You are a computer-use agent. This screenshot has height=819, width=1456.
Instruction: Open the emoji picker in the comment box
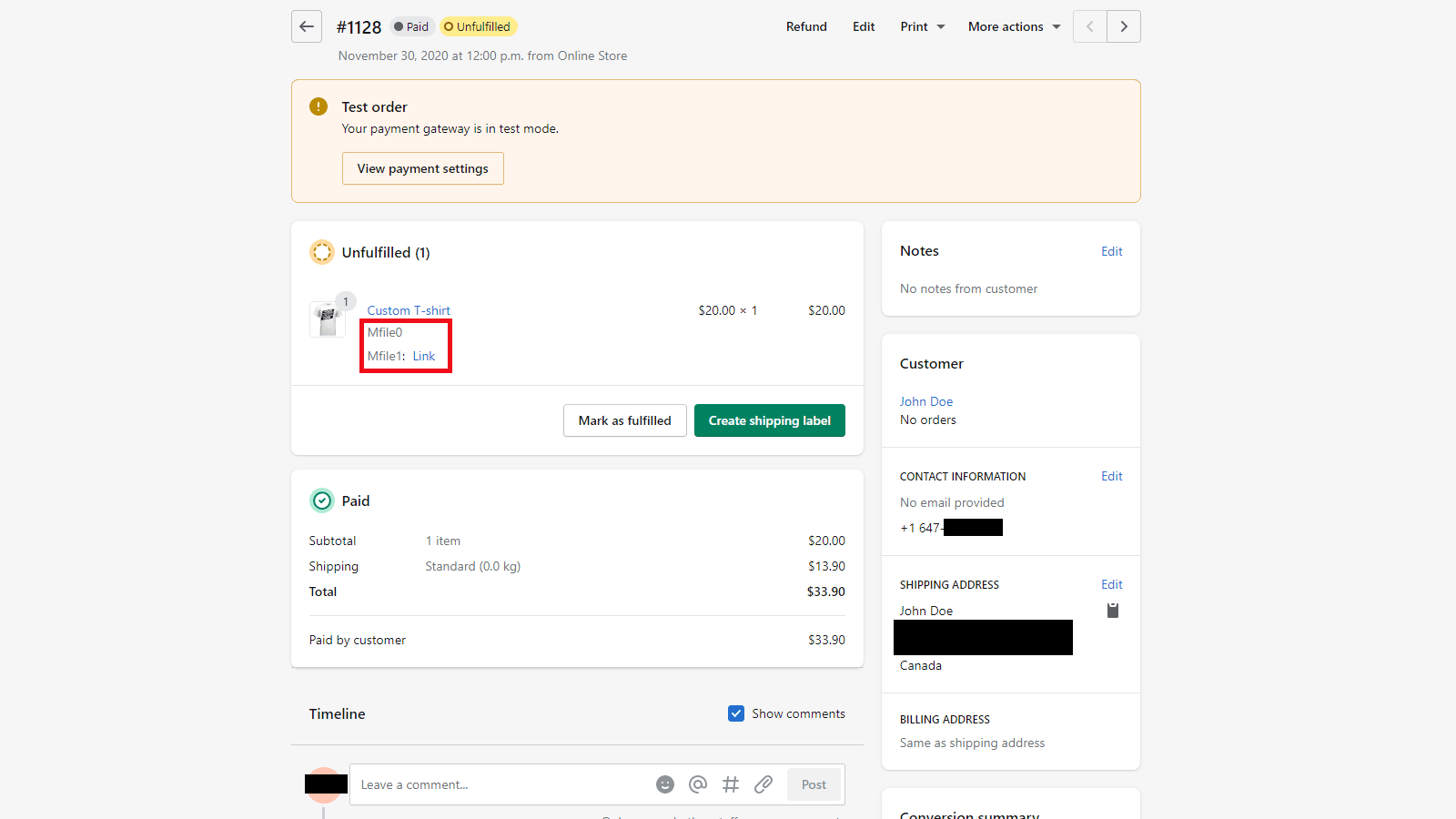click(x=665, y=784)
